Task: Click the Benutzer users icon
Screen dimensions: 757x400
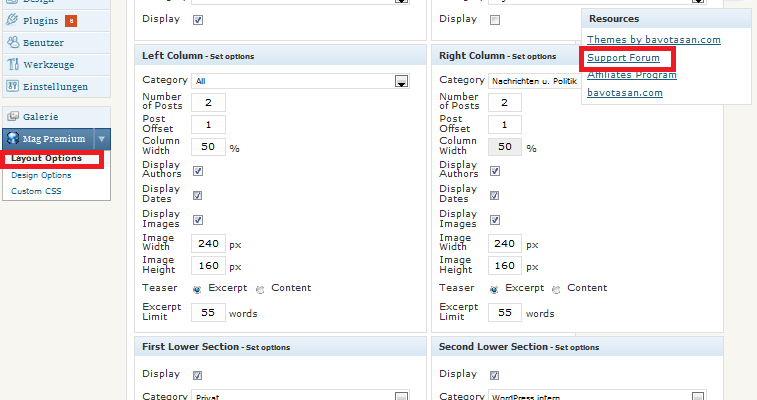Action: click(x=13, y=42)
